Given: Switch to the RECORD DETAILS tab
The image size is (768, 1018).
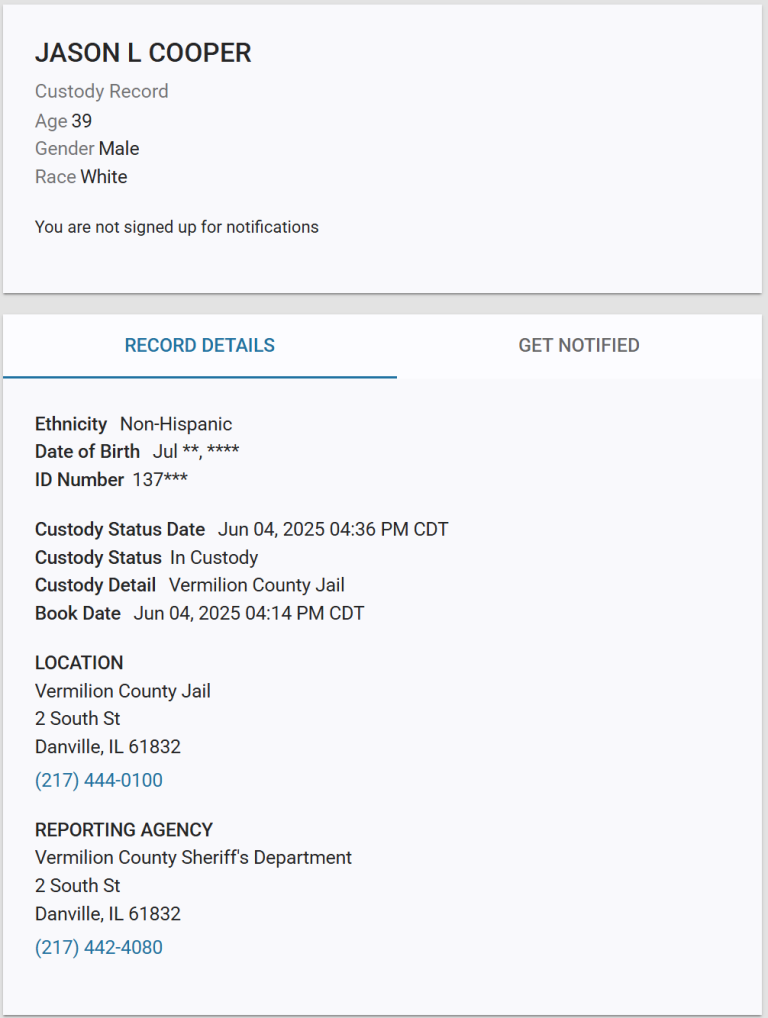Looking at the screenshot, I should pyautogui.click(x=200, y=345).
